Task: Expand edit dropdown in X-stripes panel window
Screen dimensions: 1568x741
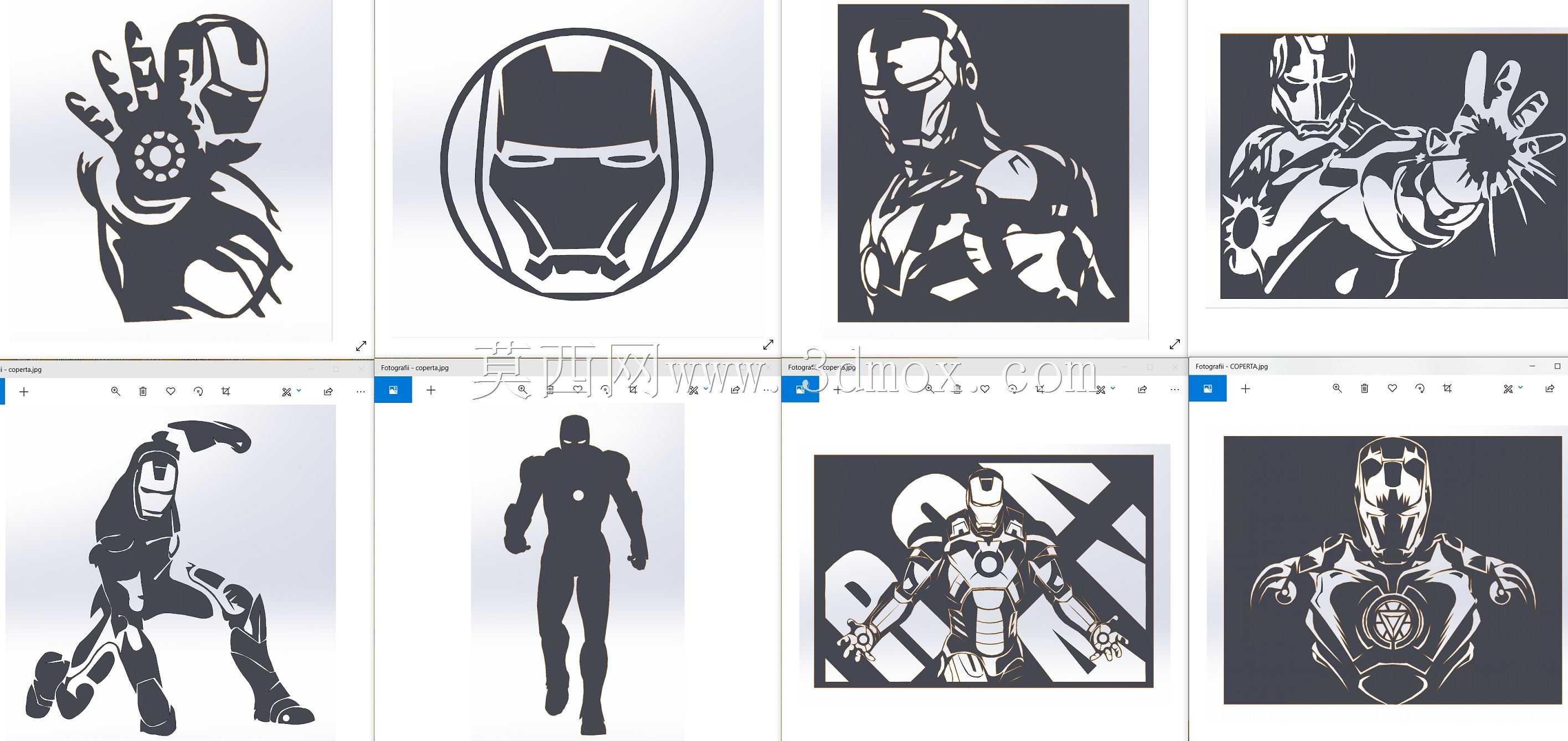Action: [1113, 387]
